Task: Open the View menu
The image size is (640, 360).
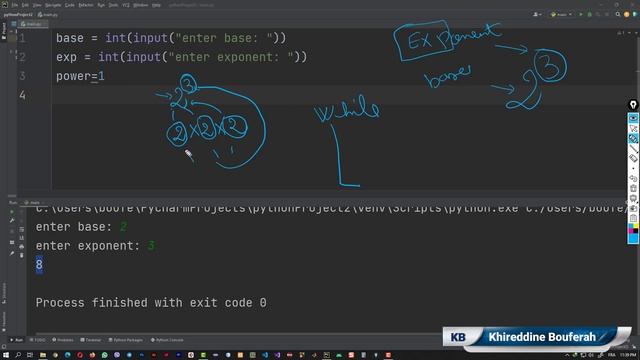Action: pos(37,5)
